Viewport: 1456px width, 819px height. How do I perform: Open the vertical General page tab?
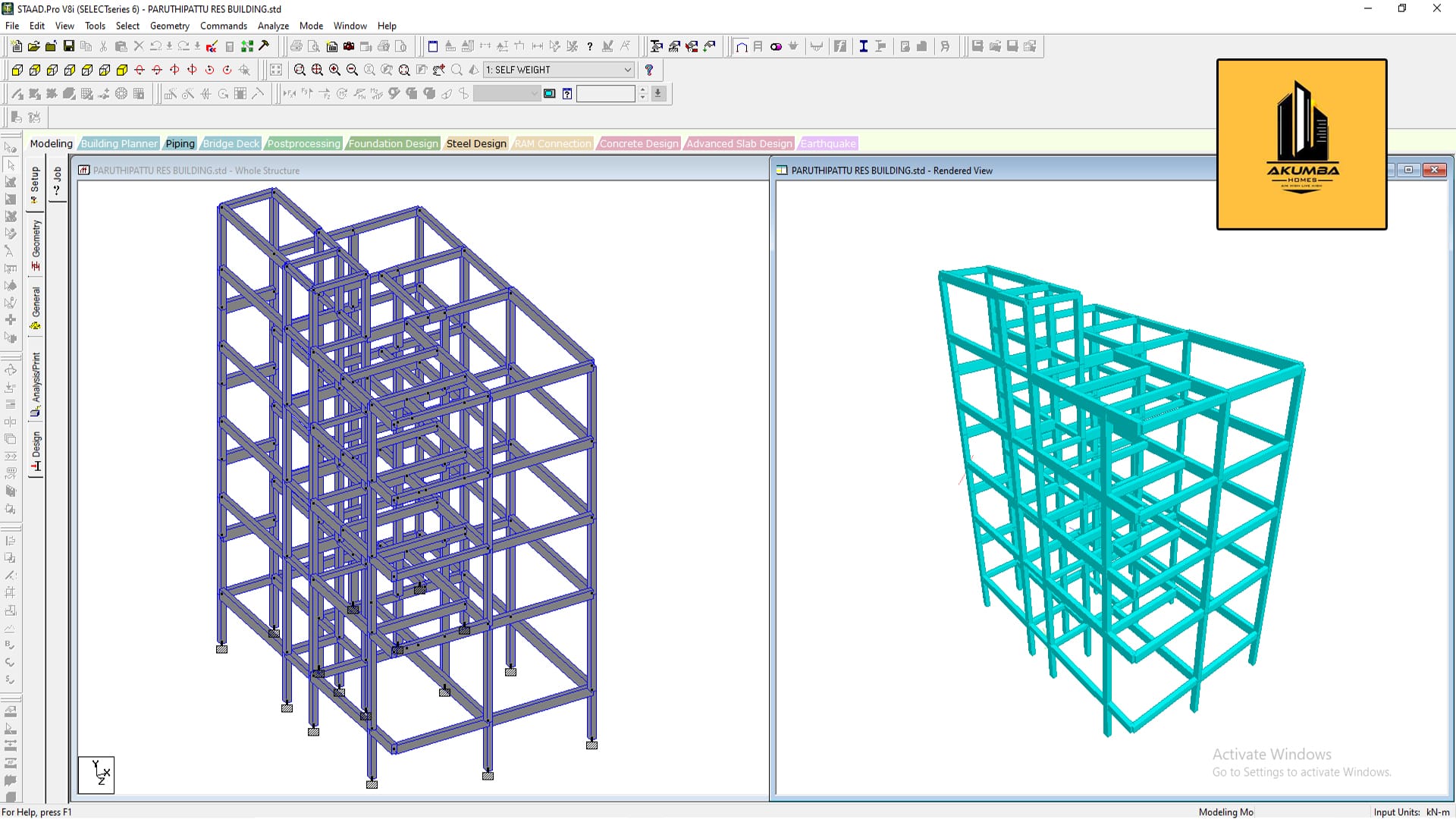(35, 307)
